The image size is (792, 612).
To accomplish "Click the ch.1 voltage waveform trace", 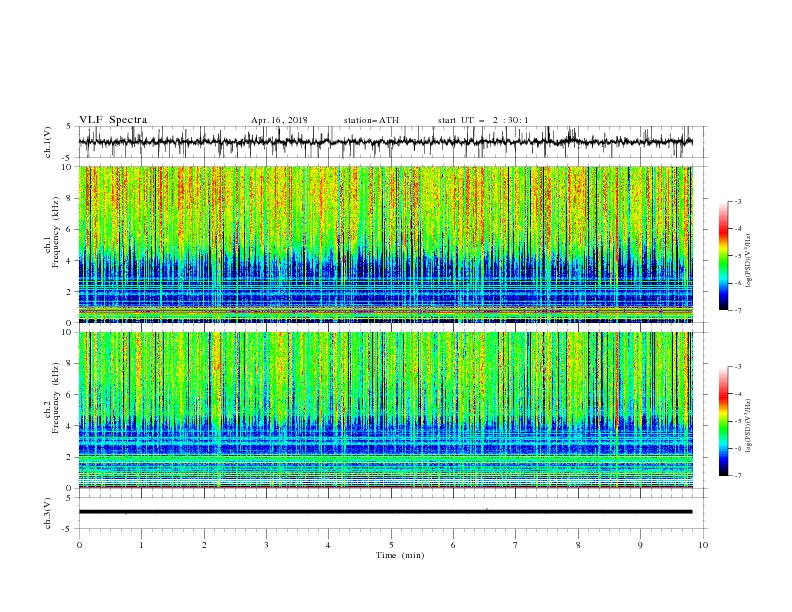I will (385, 142).
